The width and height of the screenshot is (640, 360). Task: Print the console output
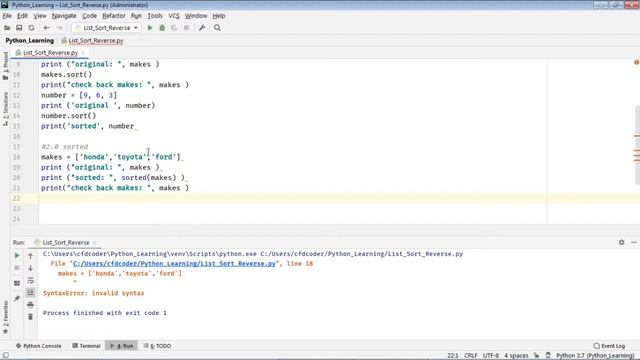click(31, 304)
